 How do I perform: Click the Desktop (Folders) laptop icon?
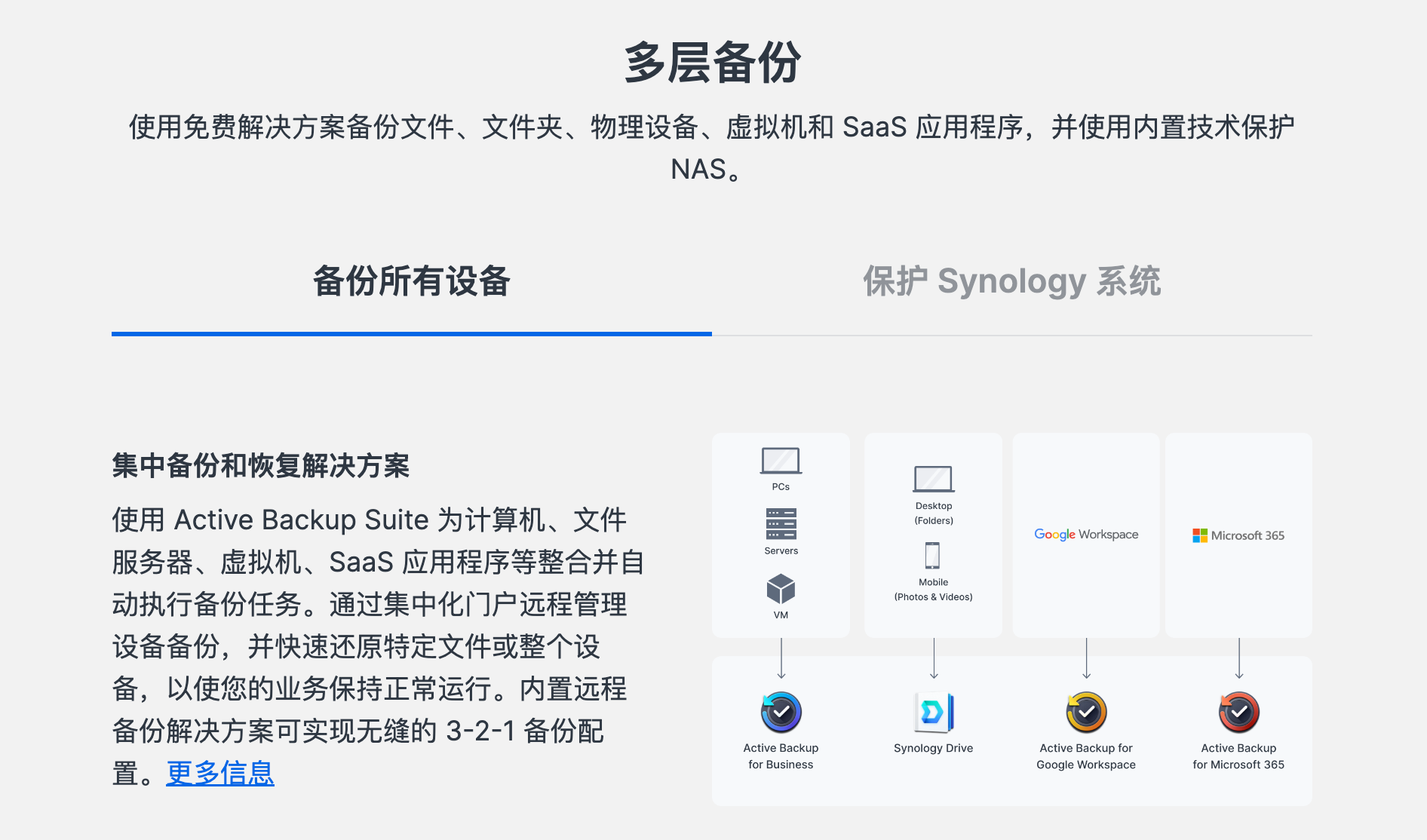click(x=933, y=480)
